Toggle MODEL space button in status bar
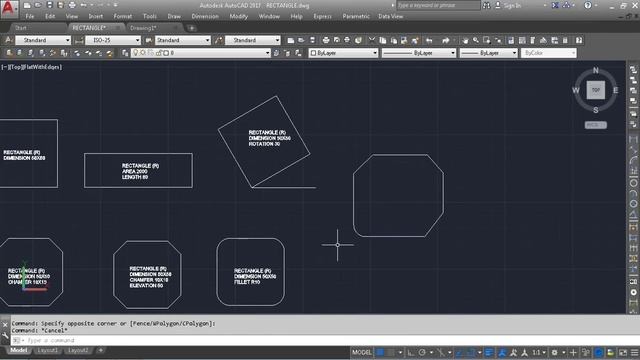This screenshot has width=640, height=360. [362, 352]
